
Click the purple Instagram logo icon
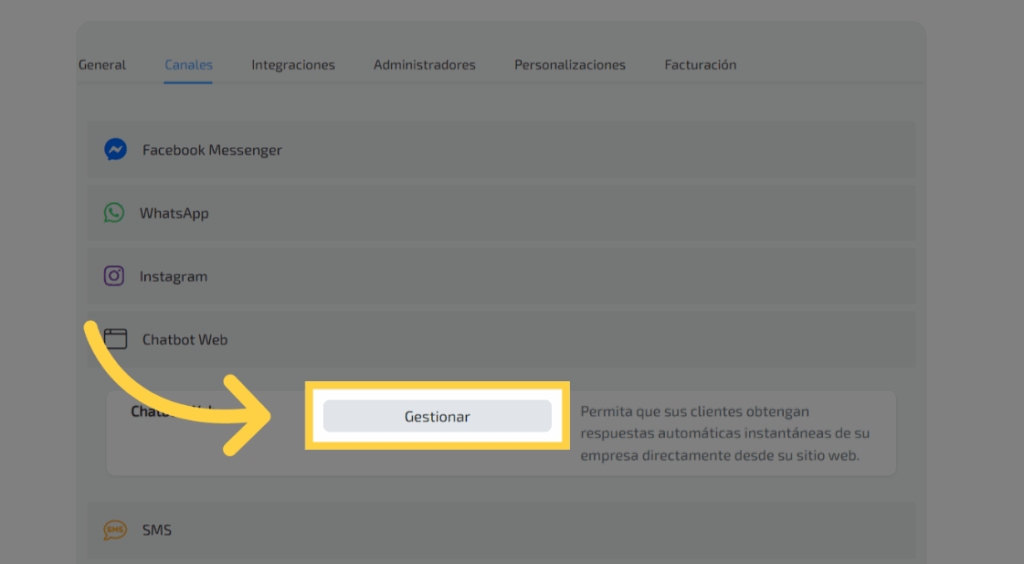pos(114,276)
